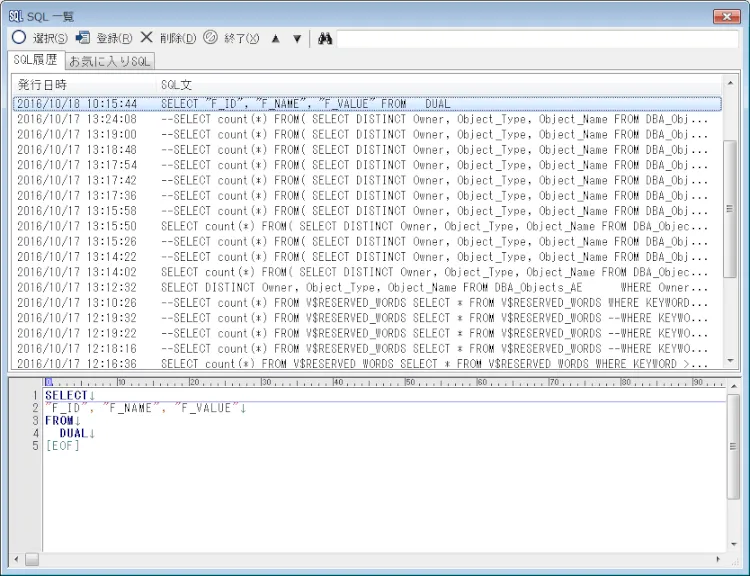This screenshot has height=576, width=750.
Task: Select the row dated 2016/10/17 13:17:42
Action: [x=367, y=180]
